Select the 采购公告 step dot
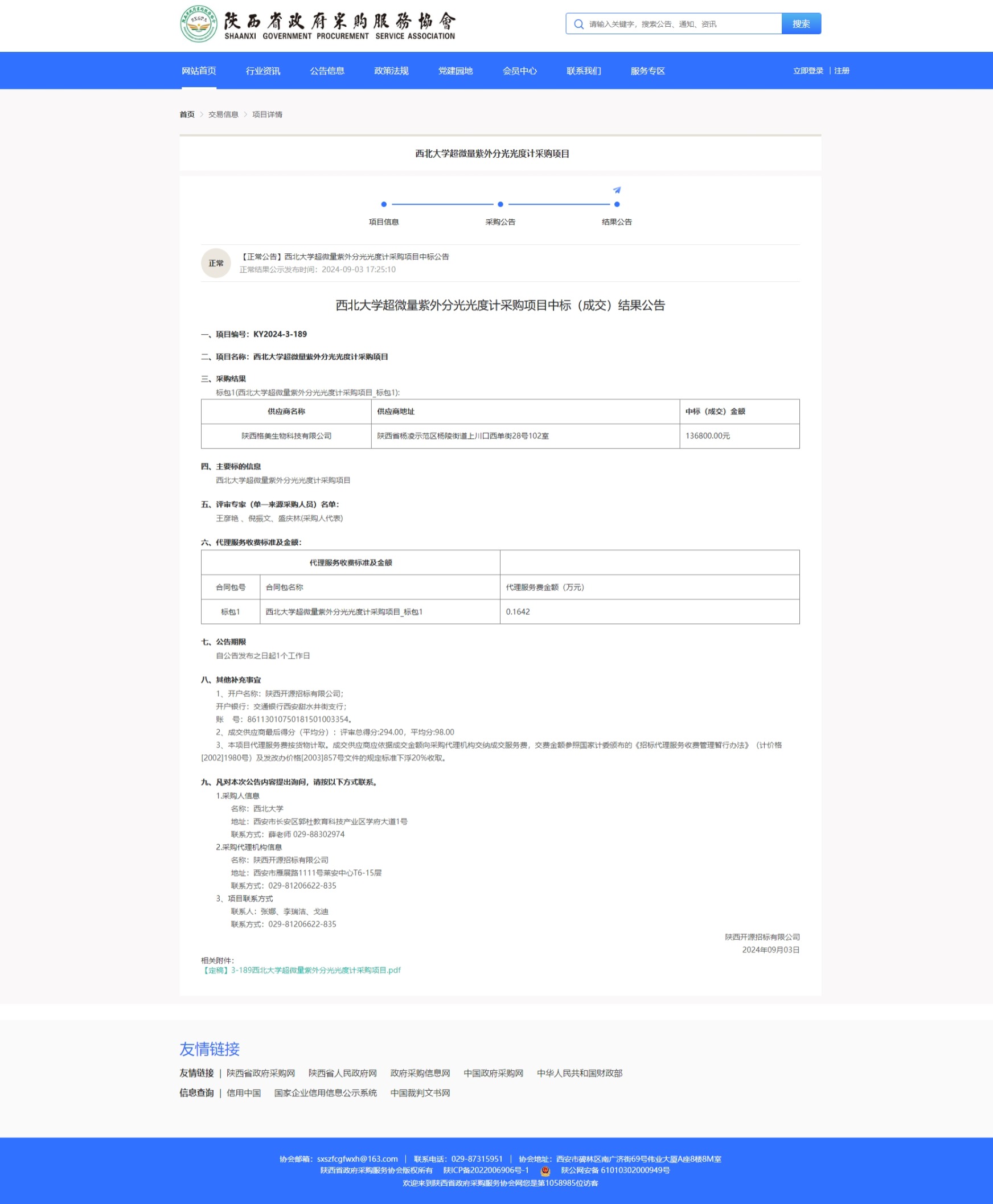 500,204
